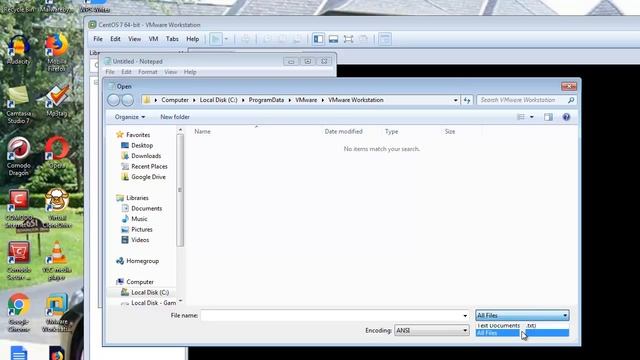
Task: Select Homegroup in navigation pane
Action: (138, 261)
